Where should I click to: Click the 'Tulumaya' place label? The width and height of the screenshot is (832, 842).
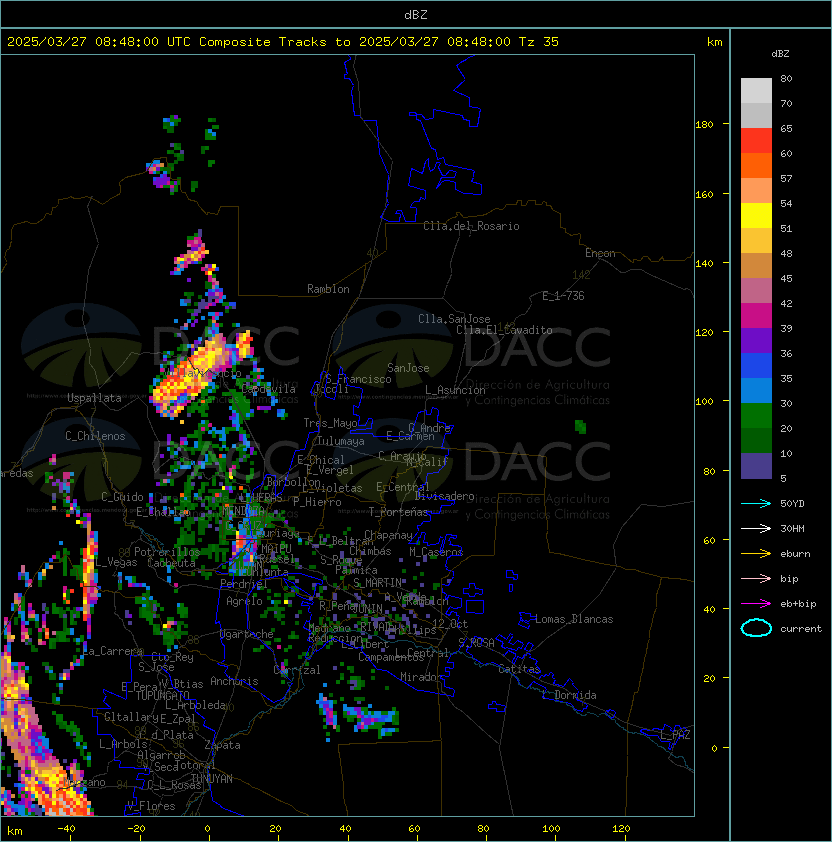(x=341, y=441)
